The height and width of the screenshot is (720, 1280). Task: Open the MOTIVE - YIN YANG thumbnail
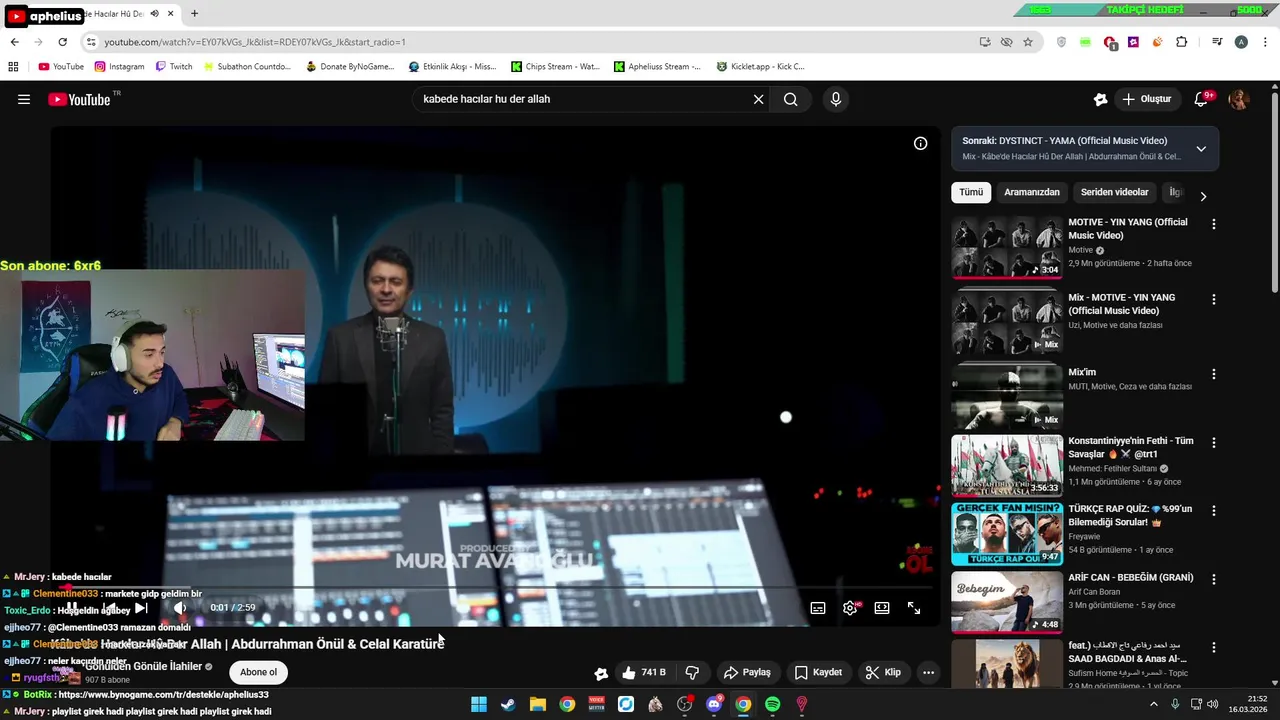tap(1007, 247)
